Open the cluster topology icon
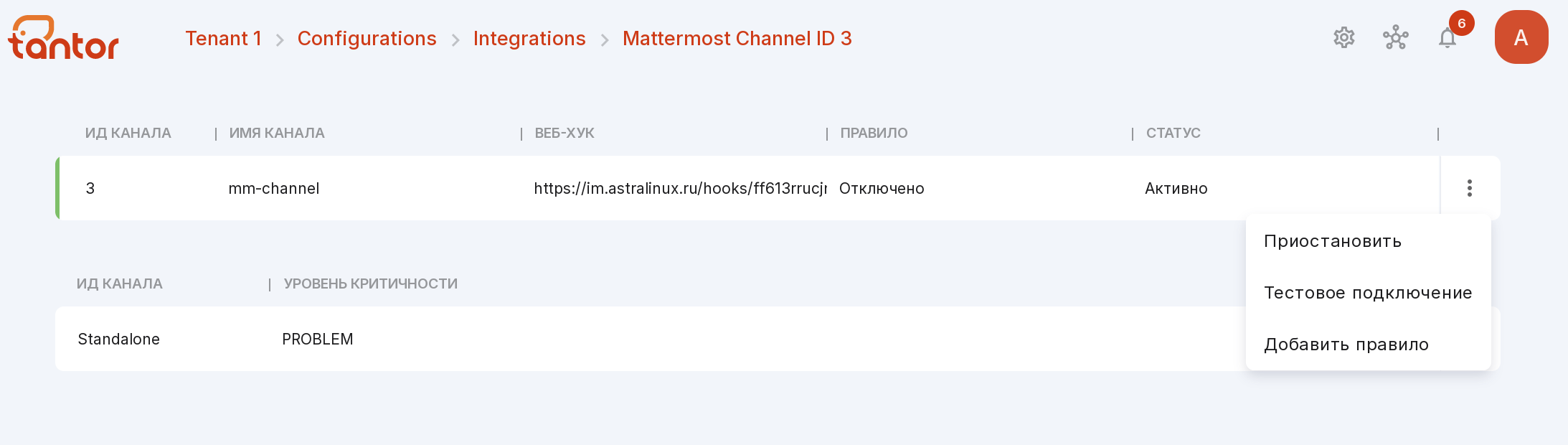This screenshot has height=445, width=1568. 1395,38
